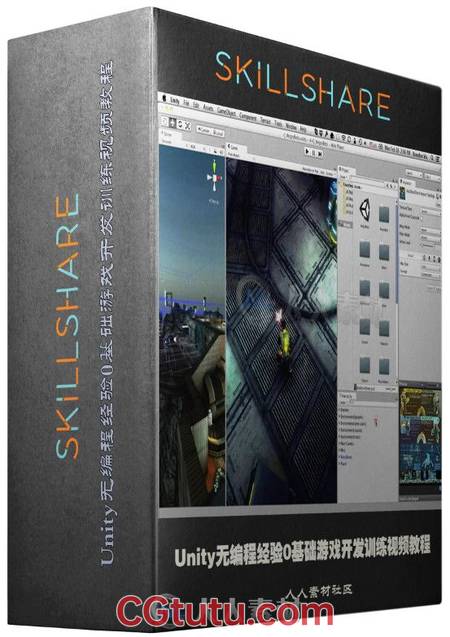Select the Rotate tool in Unity toolbar
Screen dimensions: 450x637
pos(180,124)
